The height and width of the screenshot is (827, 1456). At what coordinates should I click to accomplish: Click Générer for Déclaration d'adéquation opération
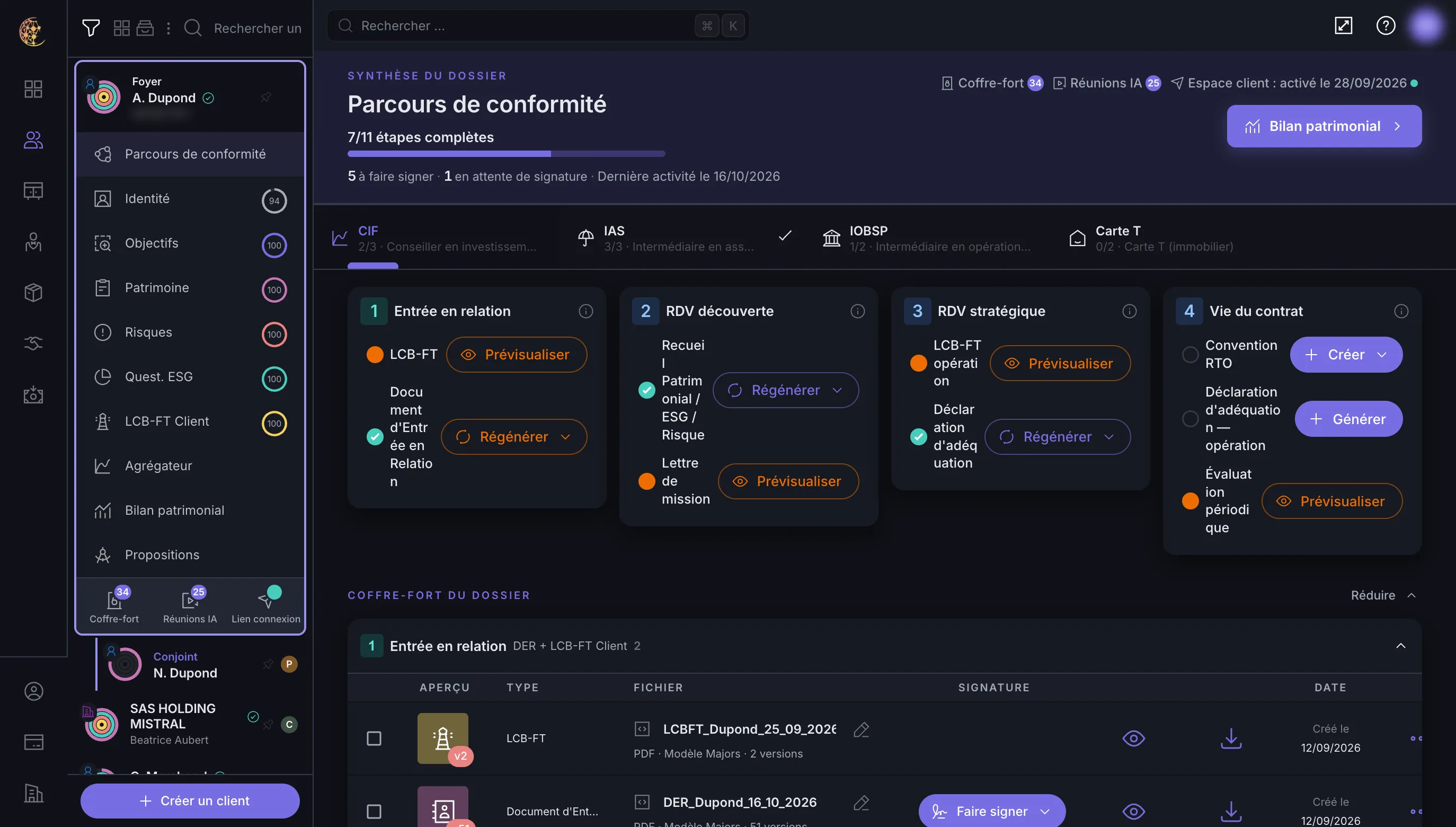1348,419
